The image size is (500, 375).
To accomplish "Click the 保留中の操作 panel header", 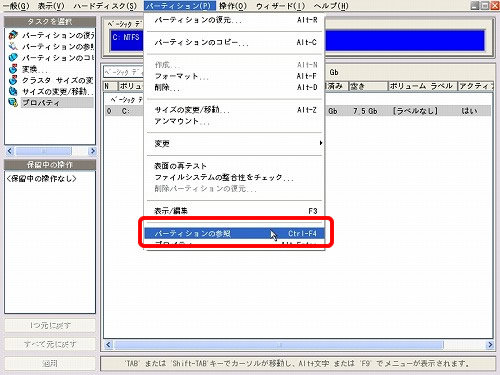I will 50,164.
